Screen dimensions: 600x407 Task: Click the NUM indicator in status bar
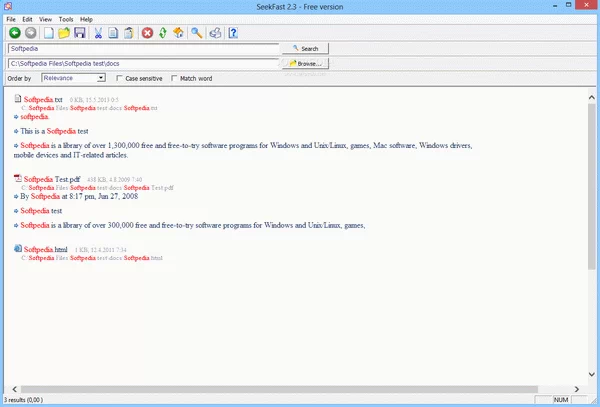(561, 400)
